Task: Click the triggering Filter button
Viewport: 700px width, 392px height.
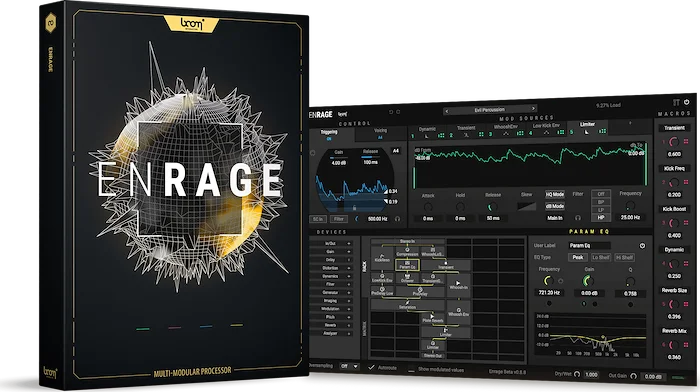Action: [x=339, y=219]
